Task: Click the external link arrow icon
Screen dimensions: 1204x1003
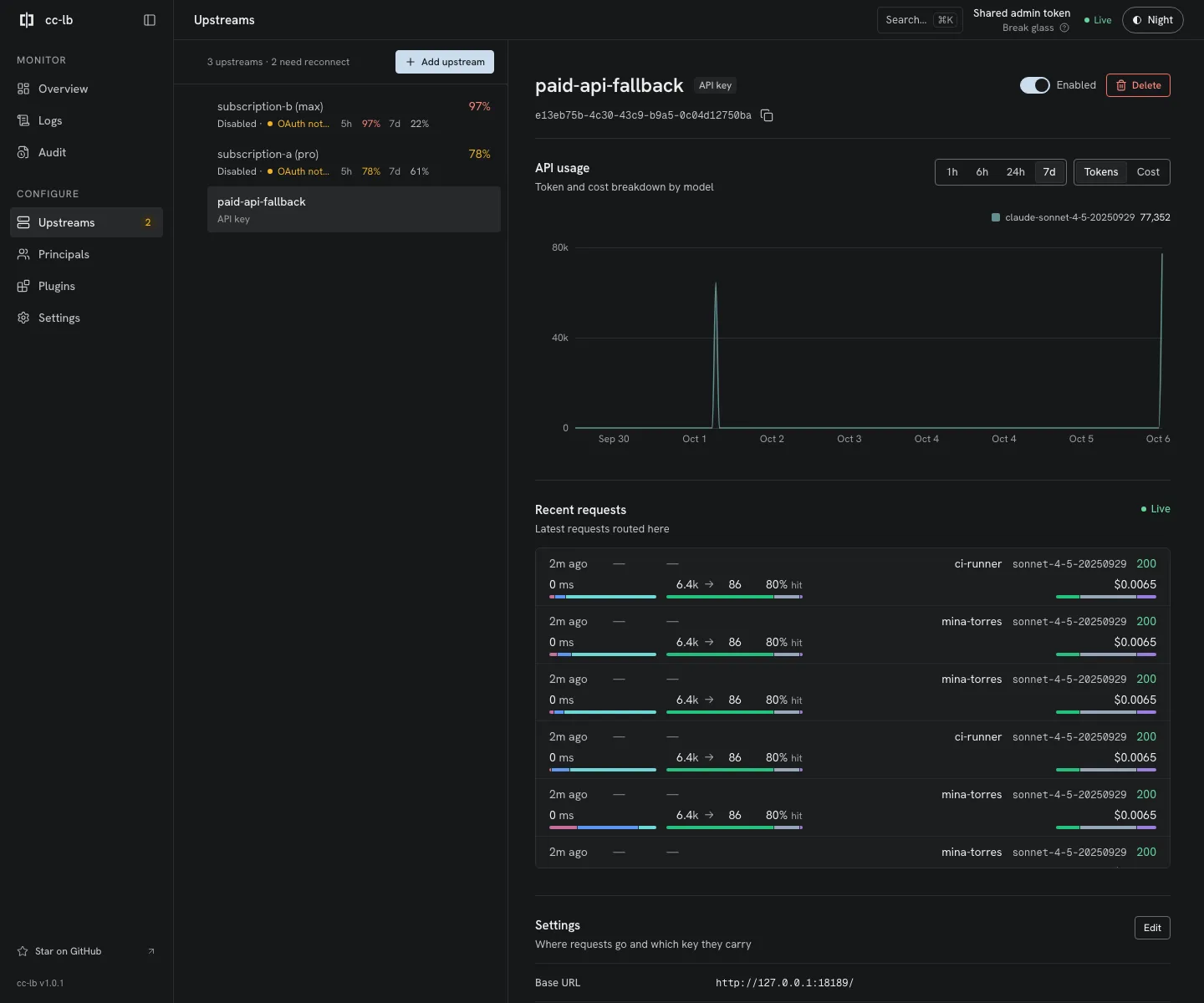Action: (151, 951)
